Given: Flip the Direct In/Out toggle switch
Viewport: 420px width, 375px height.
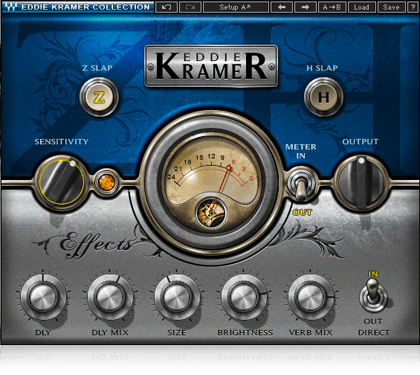Looking at the screenshot, I should (x=373, y=295).
